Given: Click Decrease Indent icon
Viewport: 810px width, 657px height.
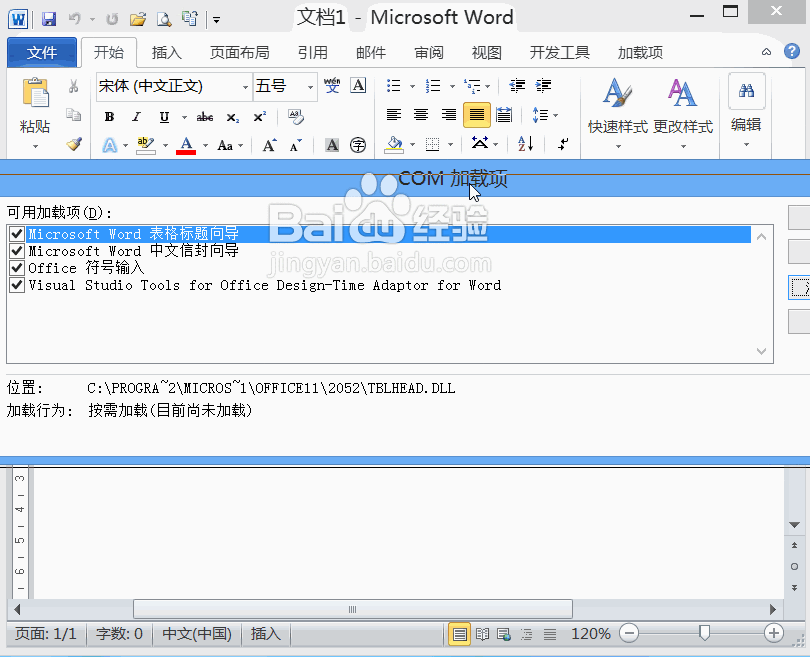Looking at the screenshot, I should coord(517,85).
